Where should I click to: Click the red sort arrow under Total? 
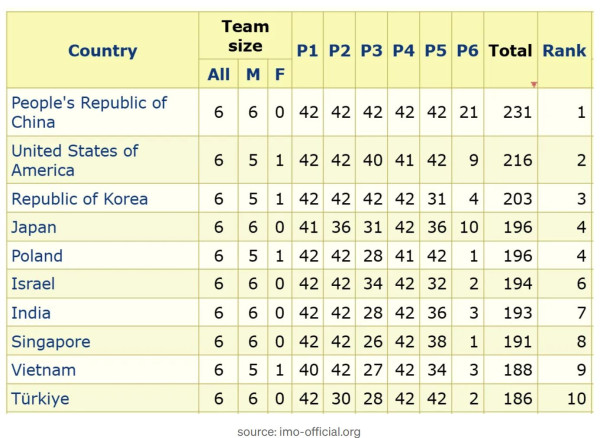(x=534, y=84)
